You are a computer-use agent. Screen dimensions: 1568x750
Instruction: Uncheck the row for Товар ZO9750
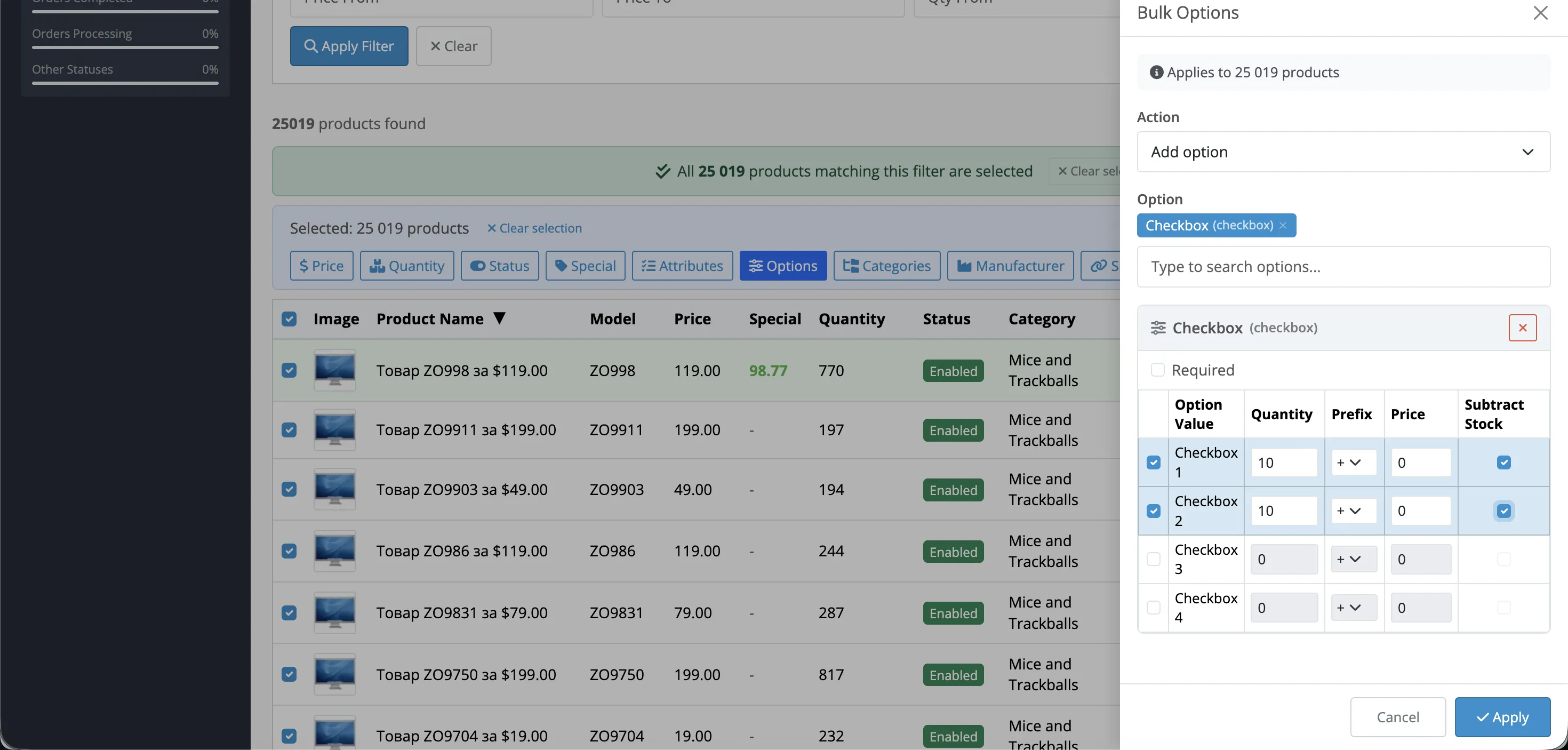pos(289,674)
